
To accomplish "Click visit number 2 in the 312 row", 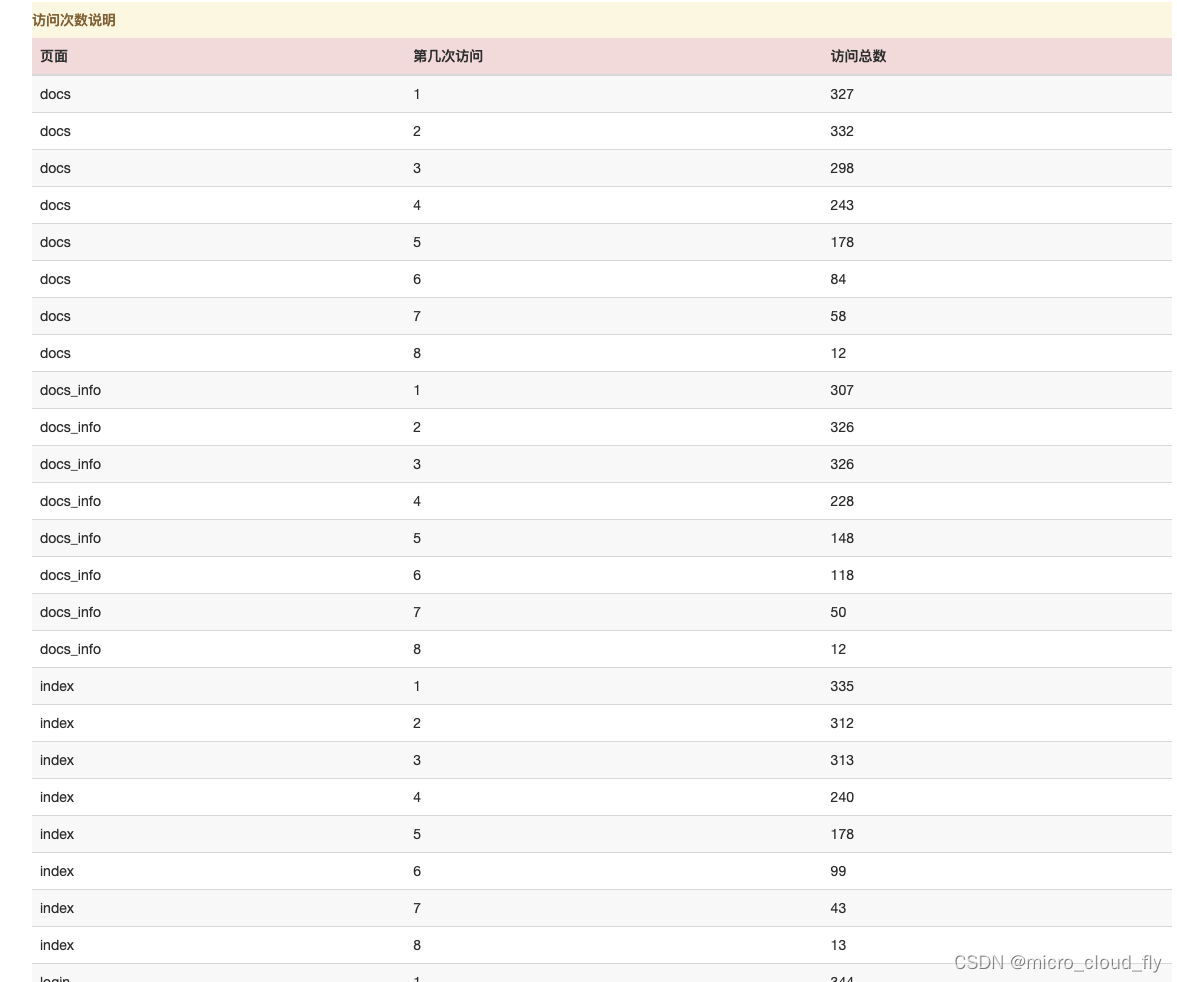I will pyautogui.click(x=417, y=723).
